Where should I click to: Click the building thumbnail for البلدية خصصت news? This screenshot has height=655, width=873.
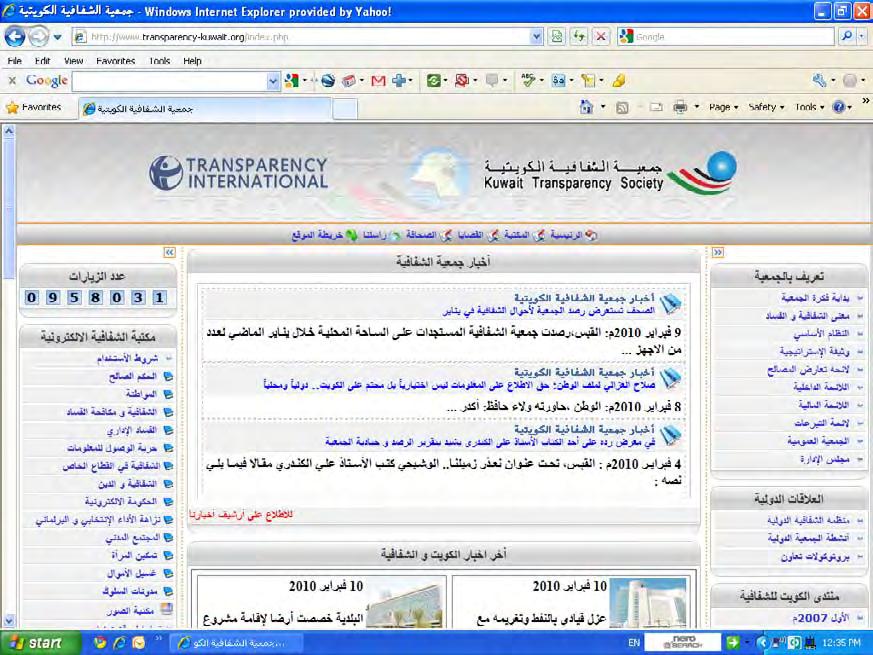tap(405, 602)
